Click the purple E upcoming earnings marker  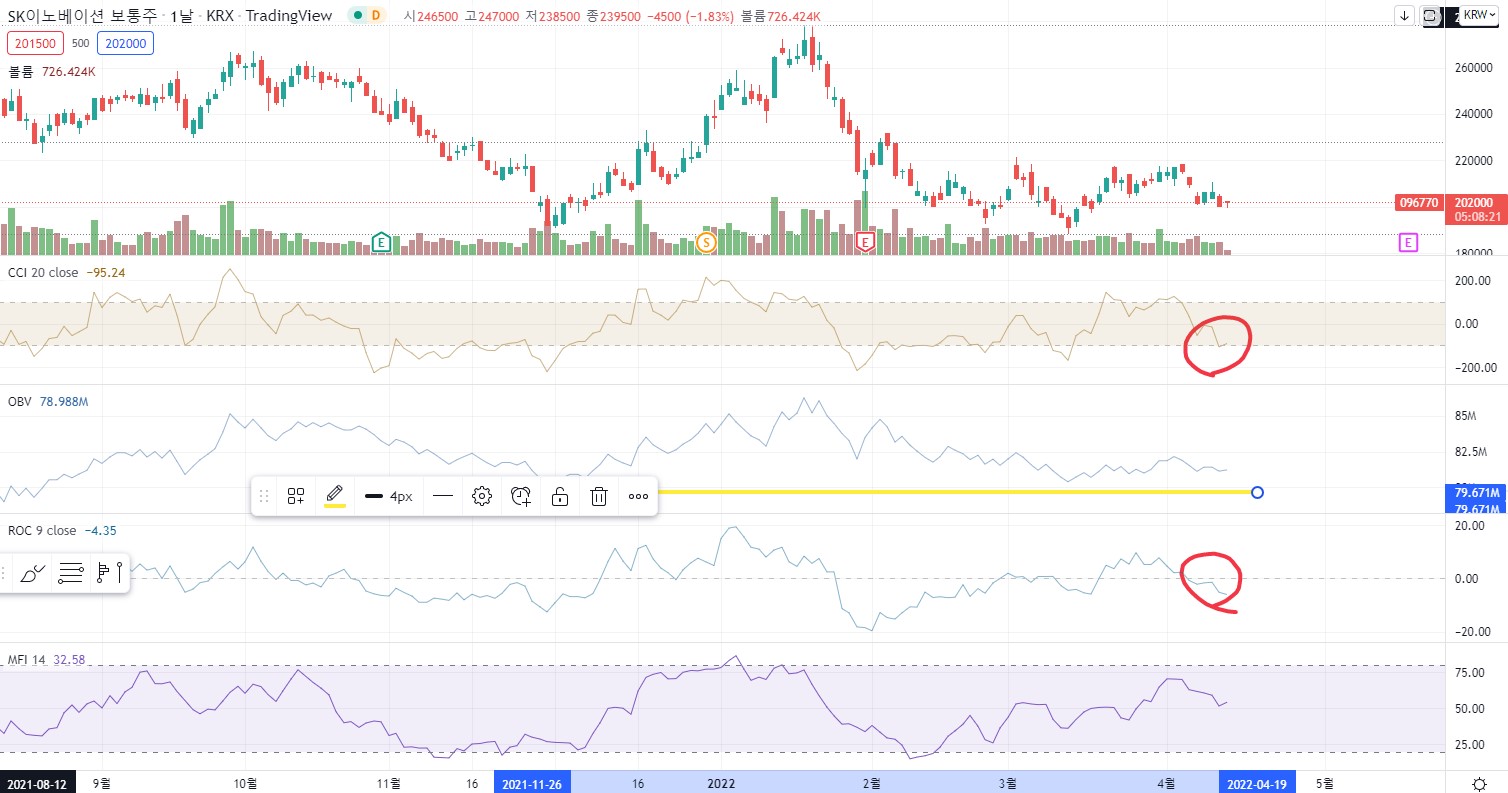click(x=1408, y=242)
